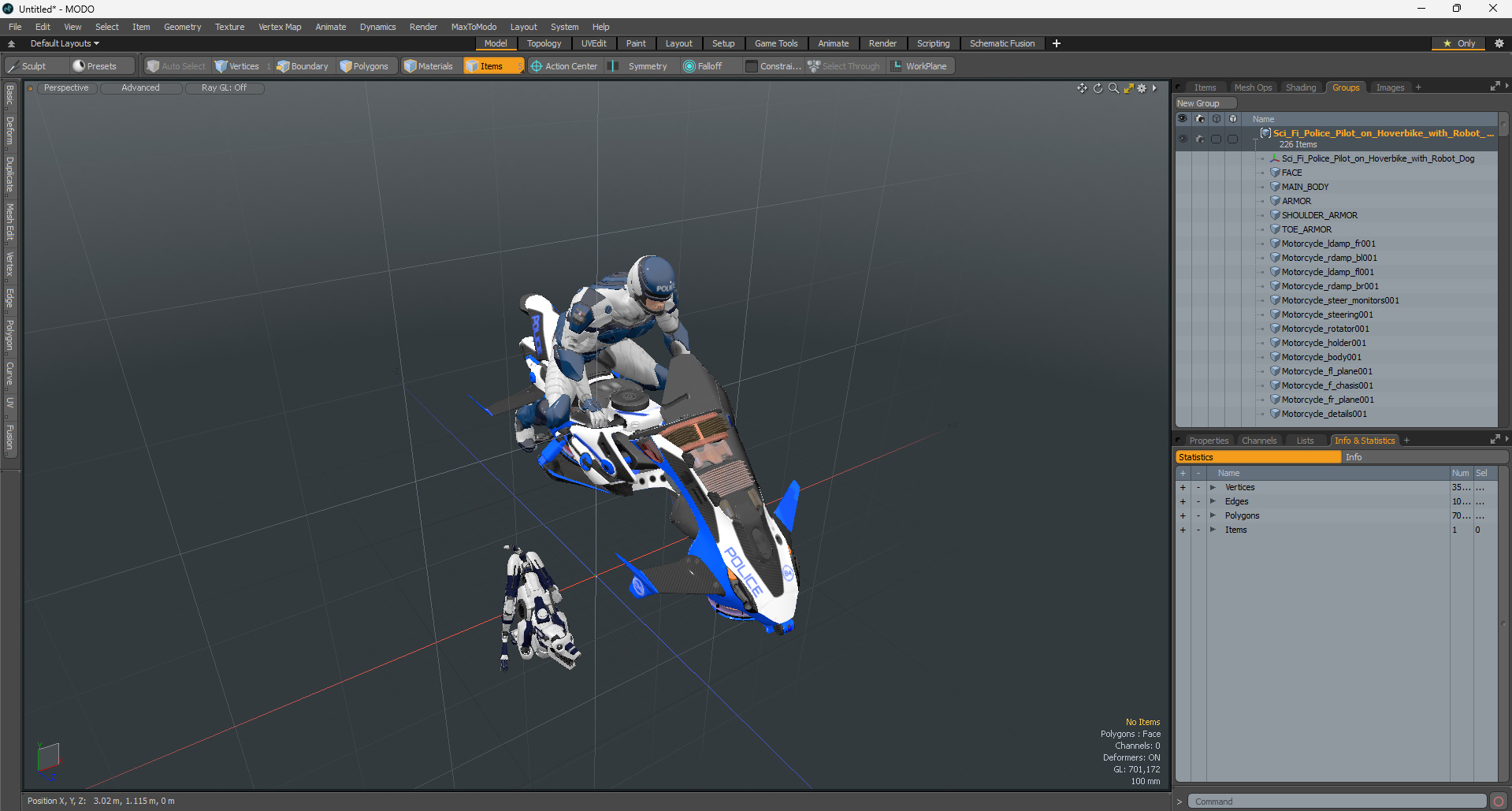Open the Constraints dropdown
1512x811 pixels.
[x=774, y=66]
